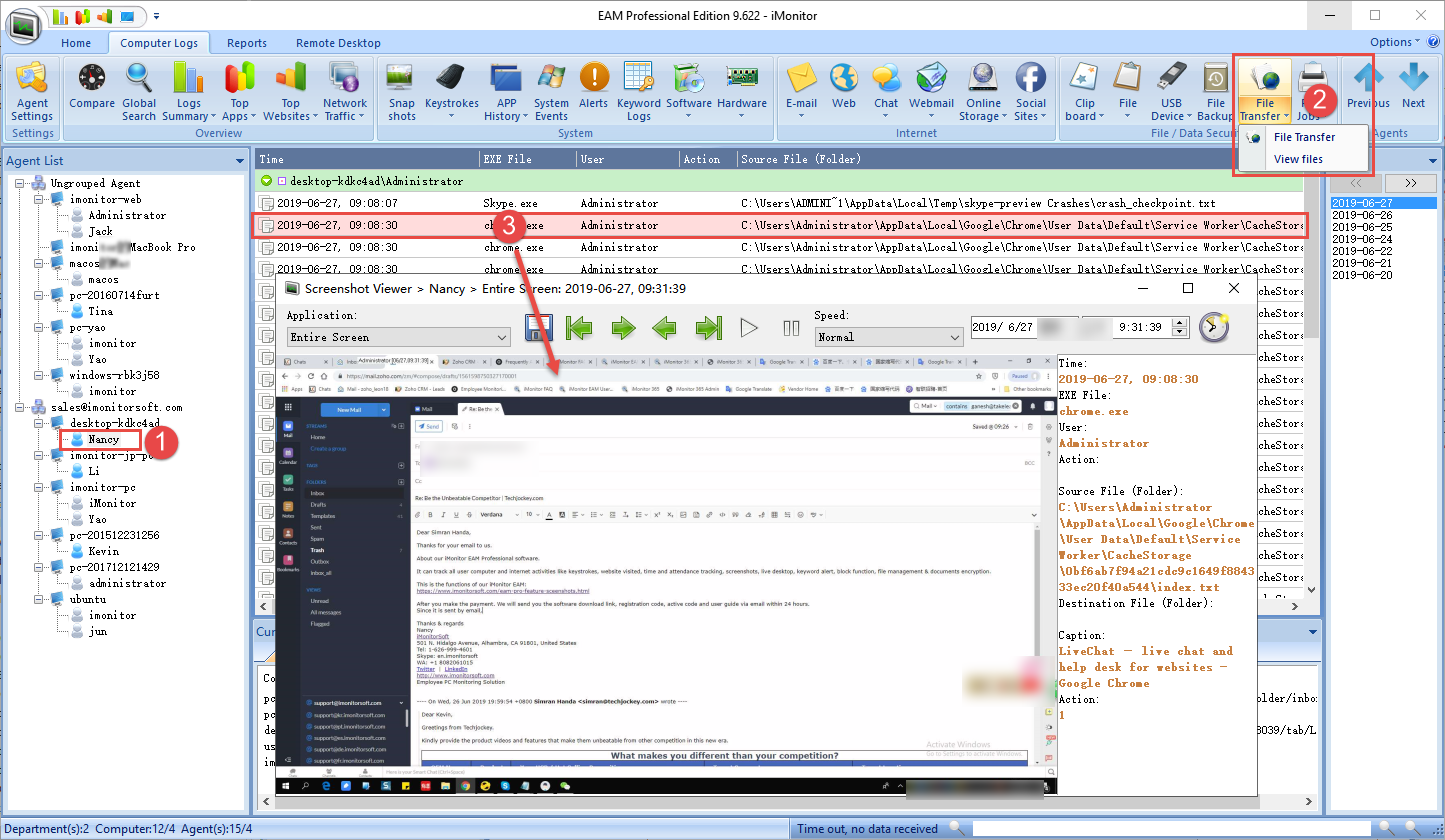
Task: Collapse the Ungrouped Agent tree node
Action: (20, 183)
